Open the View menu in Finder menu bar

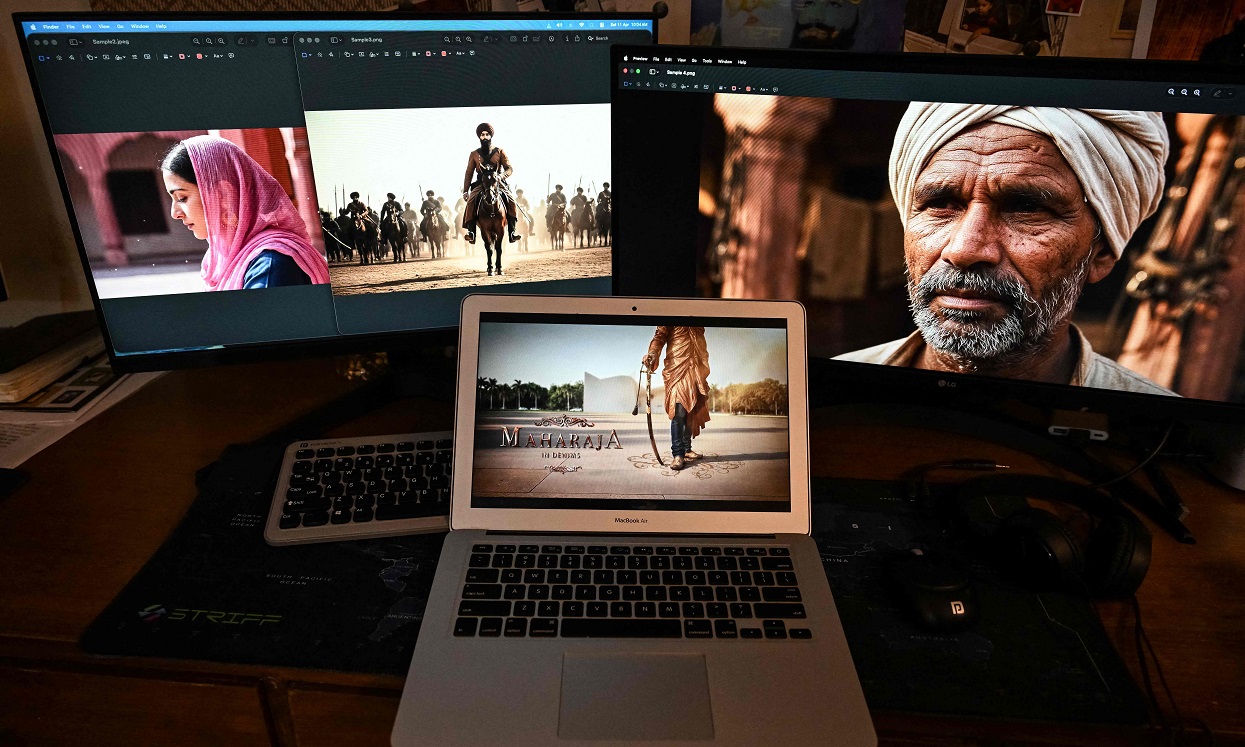(x=104, y=26)
